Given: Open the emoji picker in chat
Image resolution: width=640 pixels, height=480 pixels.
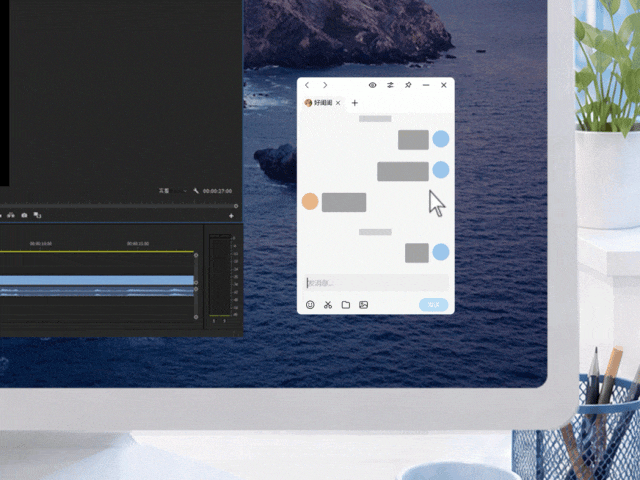Looking at the screenshot, I should click(x=310, y=304).
